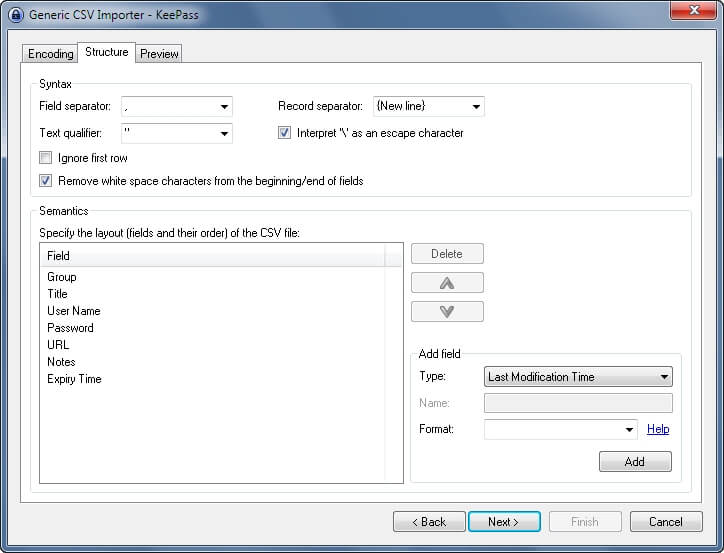The width and height of the screenshot is (724, 553).
Task: Click the KeePass lock icon in title bar
Action: [x=15, y=15]
